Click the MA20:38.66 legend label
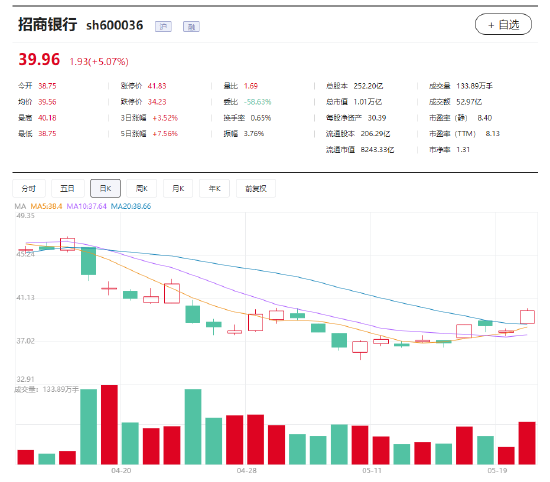 (x=131, y=206)
